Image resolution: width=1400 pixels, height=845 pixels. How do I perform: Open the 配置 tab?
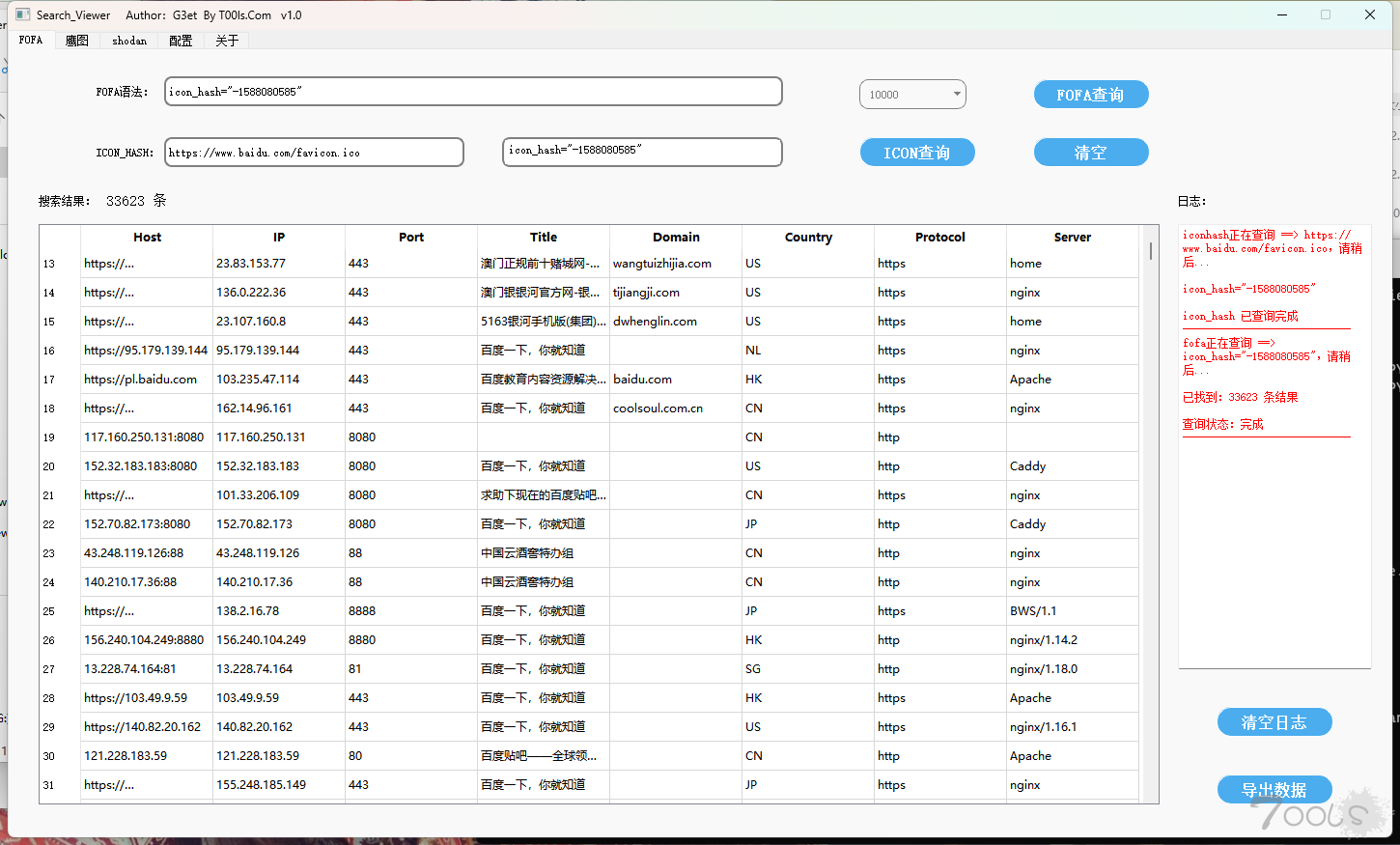tap(181, 41)
